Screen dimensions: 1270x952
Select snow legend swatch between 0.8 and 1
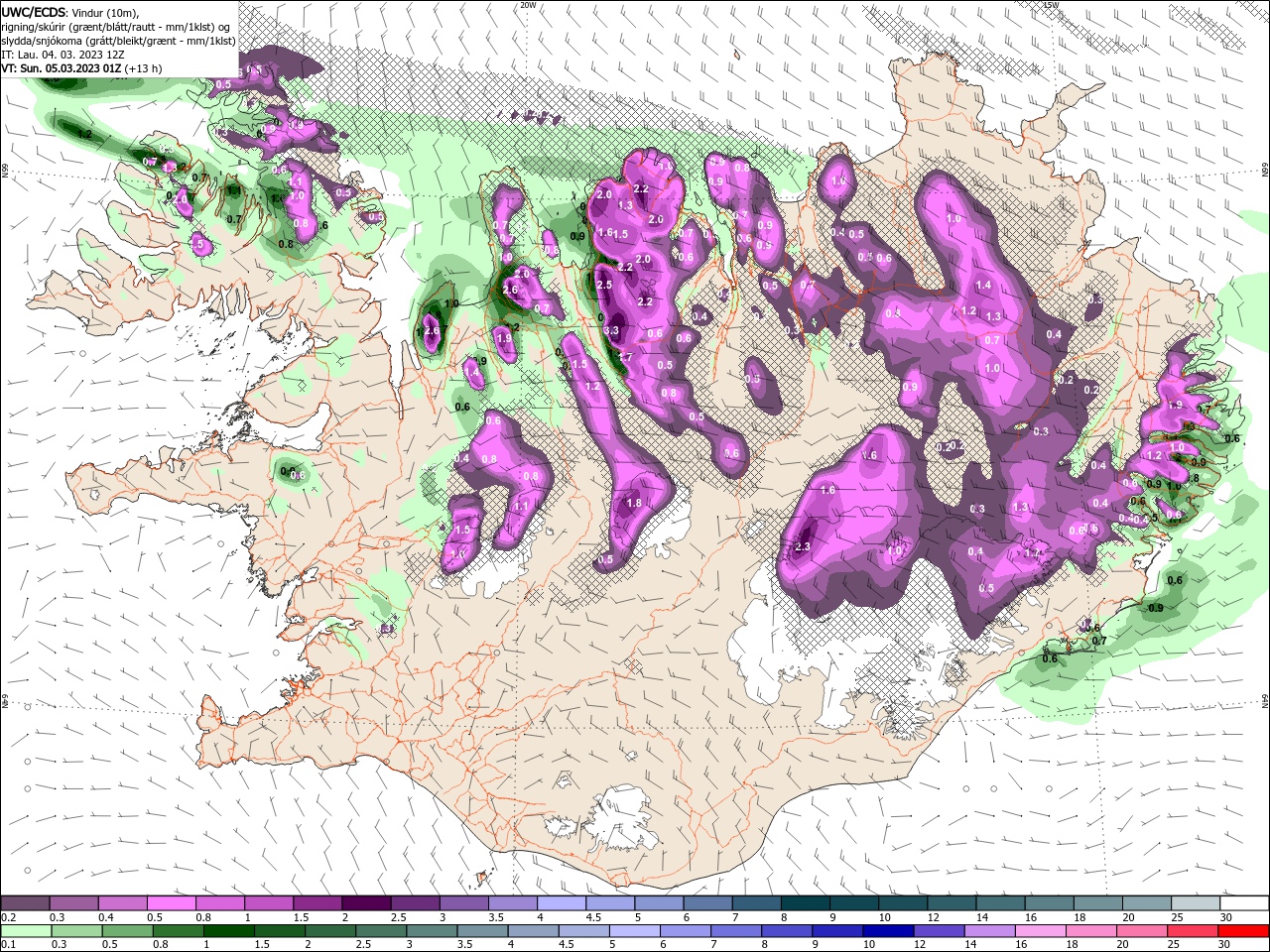pos(220,903)
